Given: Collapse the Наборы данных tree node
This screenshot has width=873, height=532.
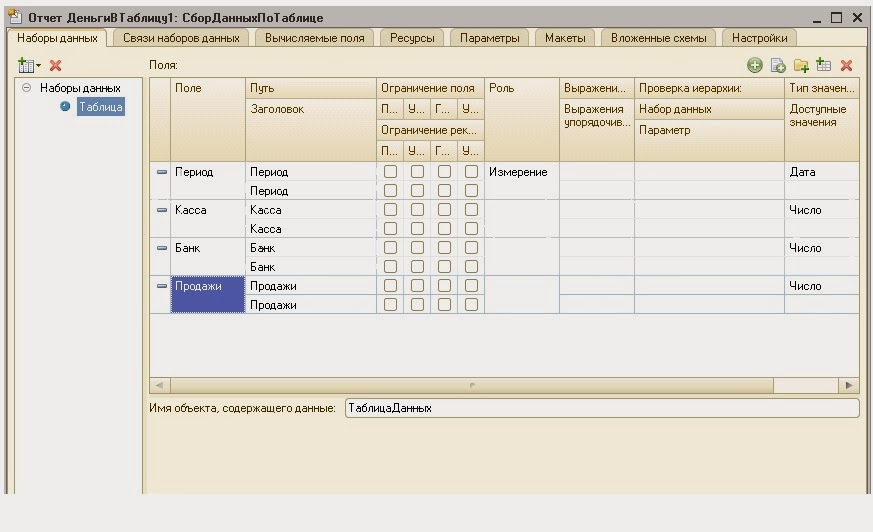Looking at the screenshot, I should point(26,88).
